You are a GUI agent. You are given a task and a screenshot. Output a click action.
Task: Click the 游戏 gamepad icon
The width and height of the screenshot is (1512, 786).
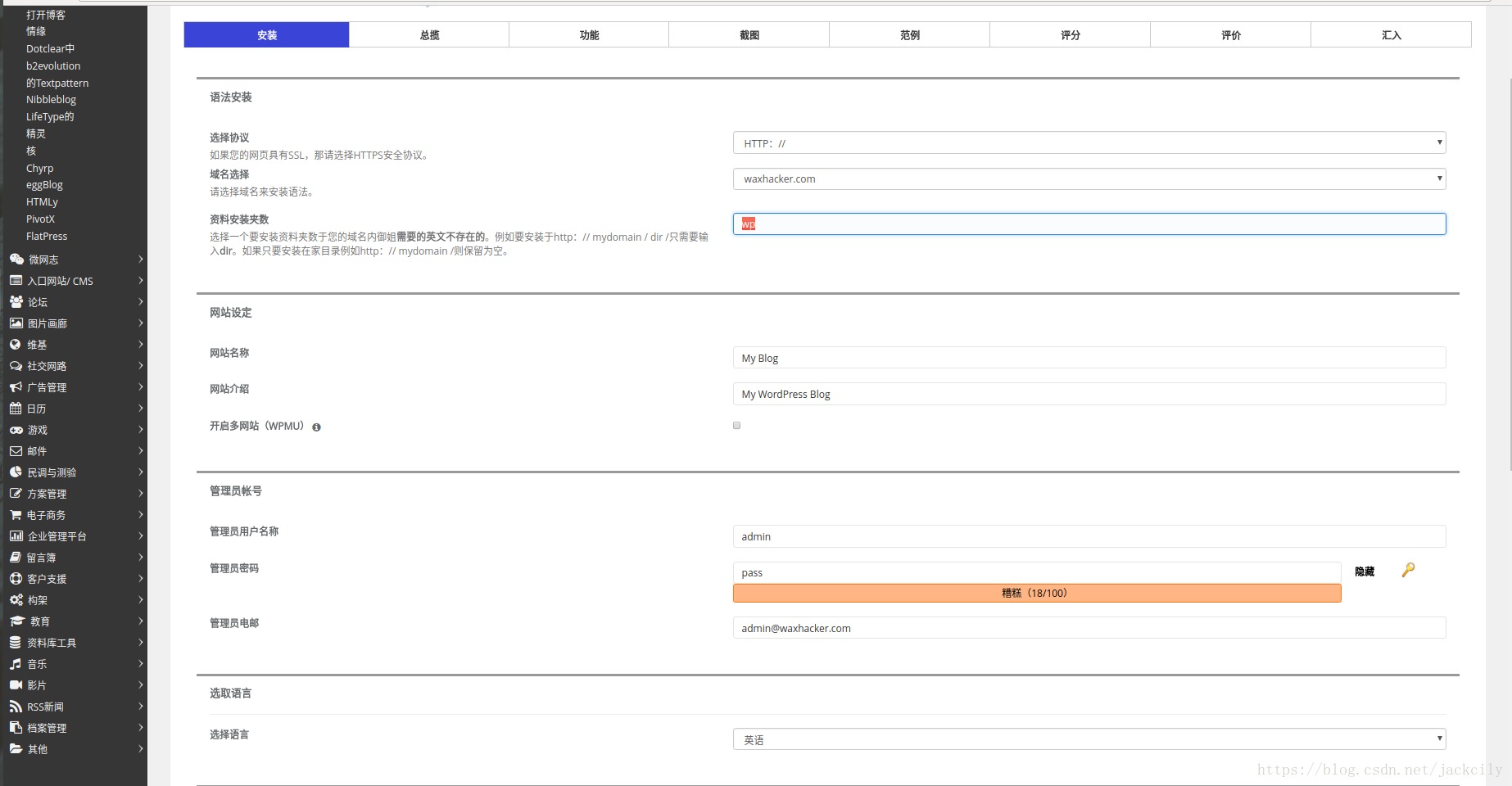[16, 430]
